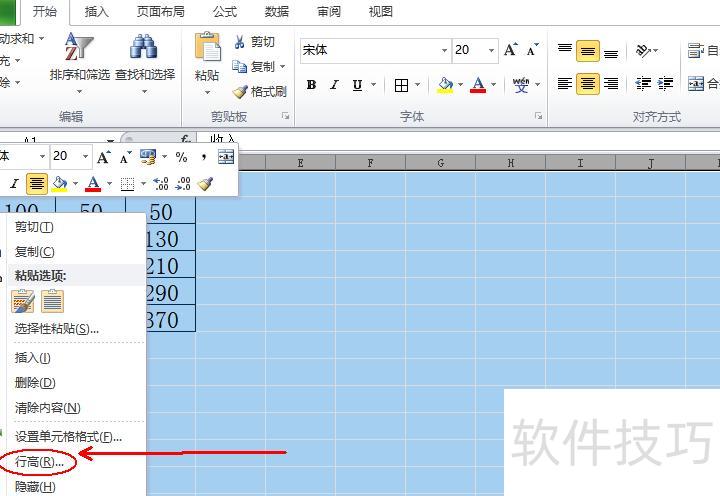
Task: Open mini toolbar font size dropdown
Action: 85,157
